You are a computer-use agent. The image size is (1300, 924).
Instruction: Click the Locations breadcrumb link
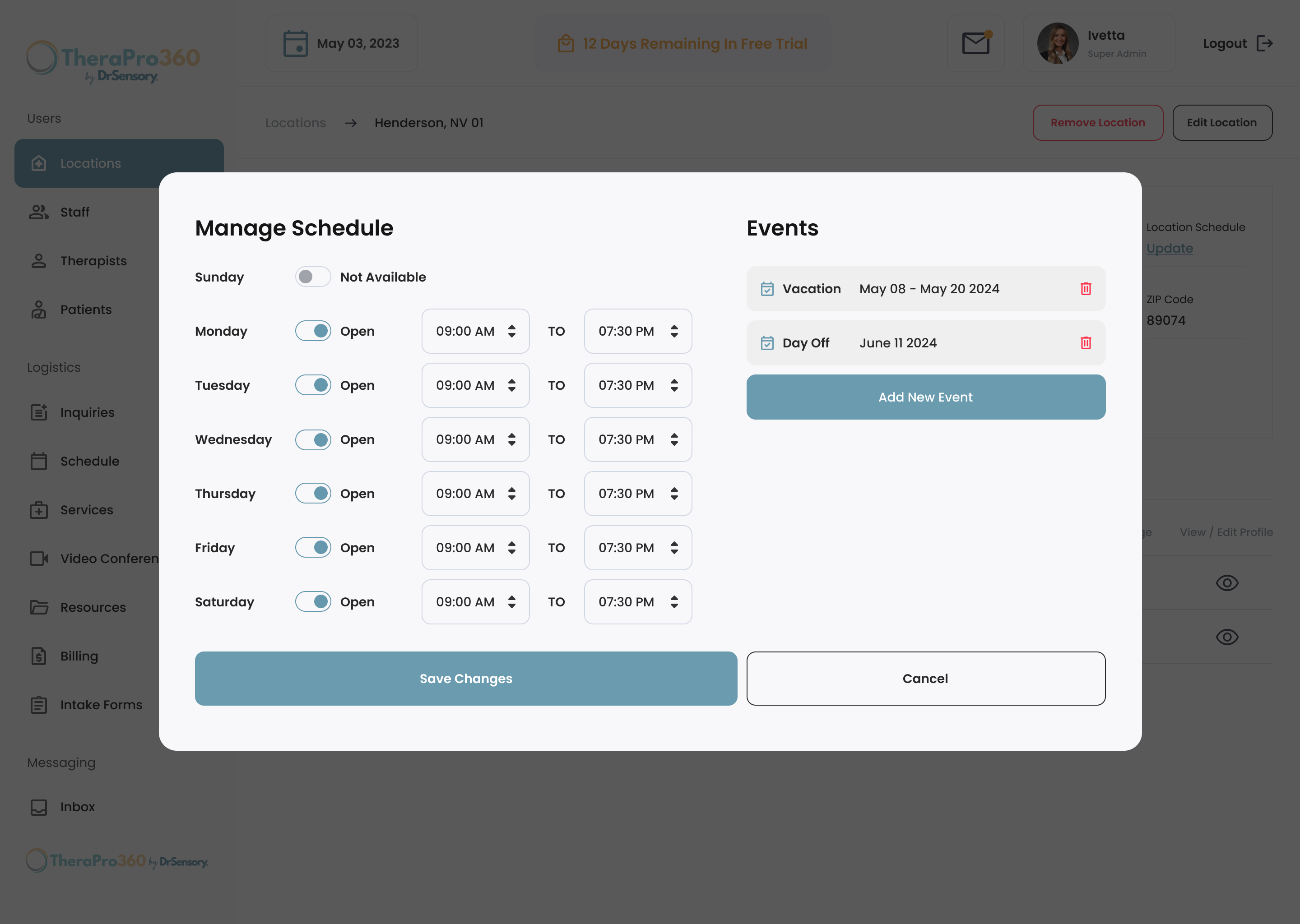295,123
